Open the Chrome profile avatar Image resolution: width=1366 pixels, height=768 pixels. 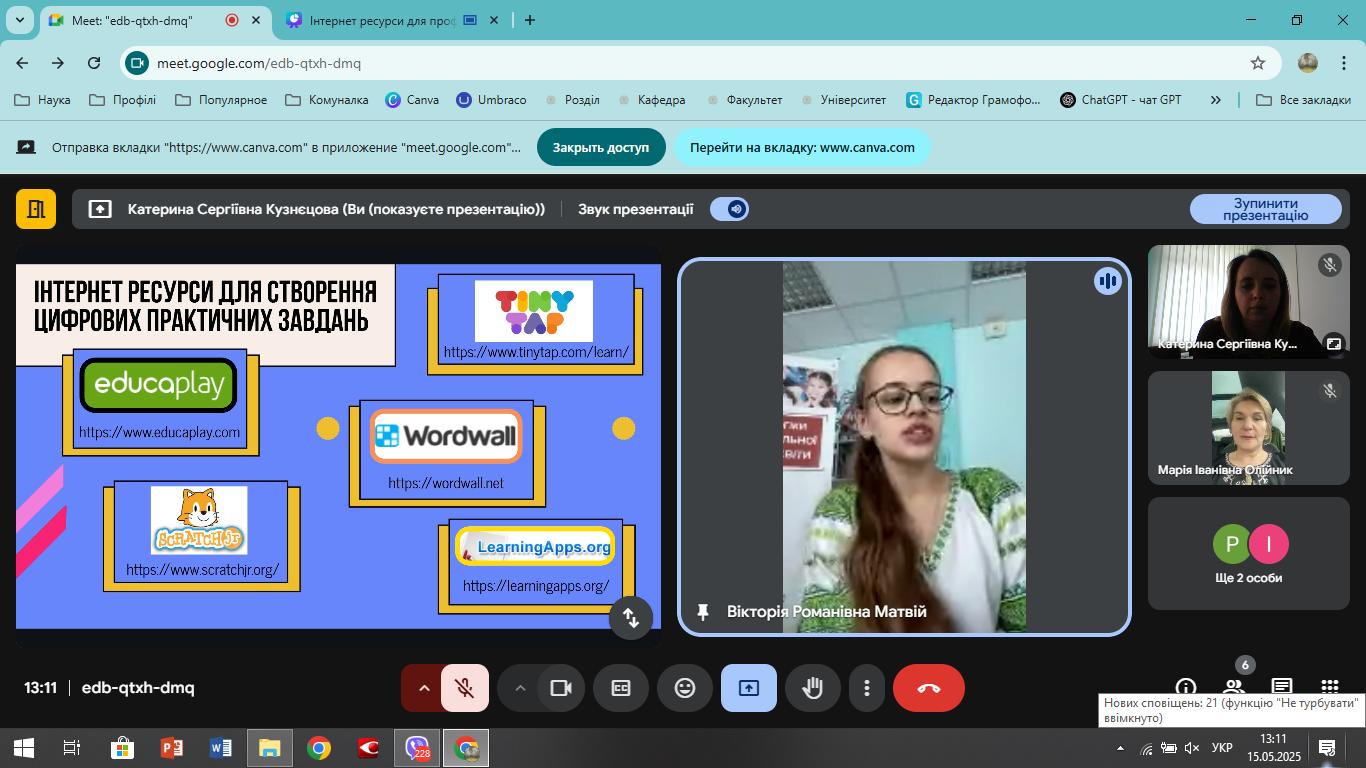1308,63
